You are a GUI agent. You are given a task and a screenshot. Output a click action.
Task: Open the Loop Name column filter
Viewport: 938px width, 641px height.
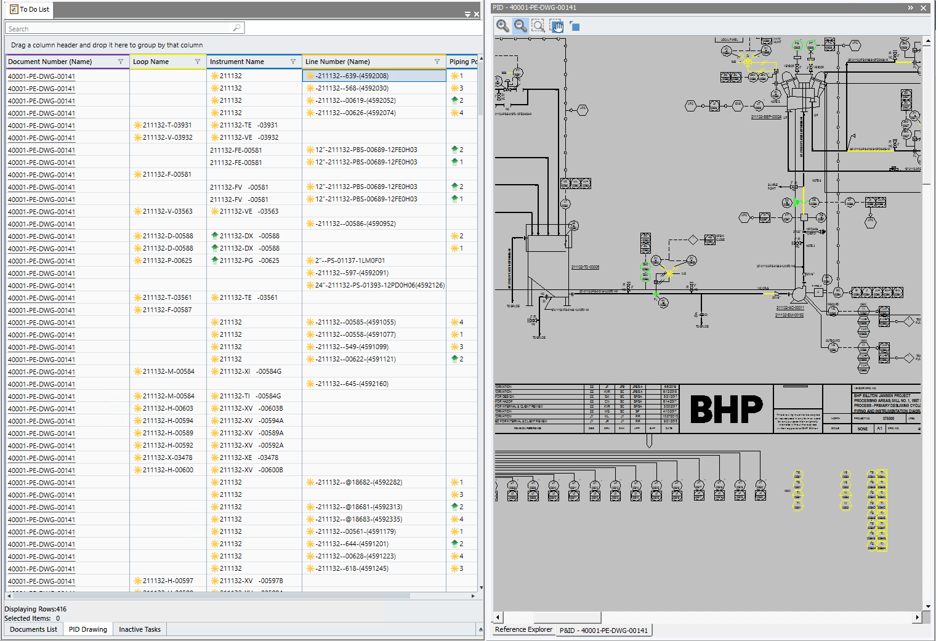coord(197,62)
